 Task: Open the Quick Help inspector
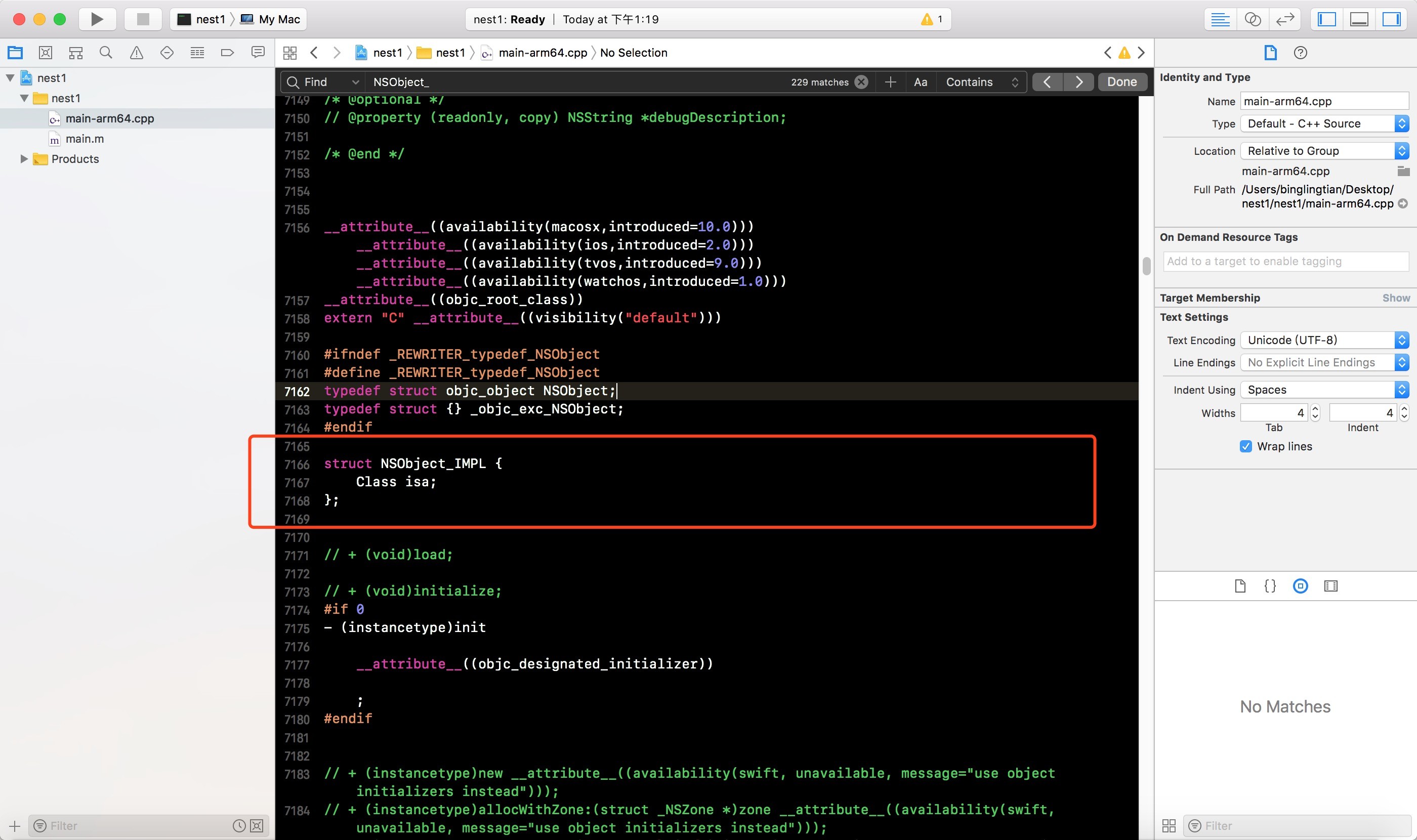(x=1301, y=53)
